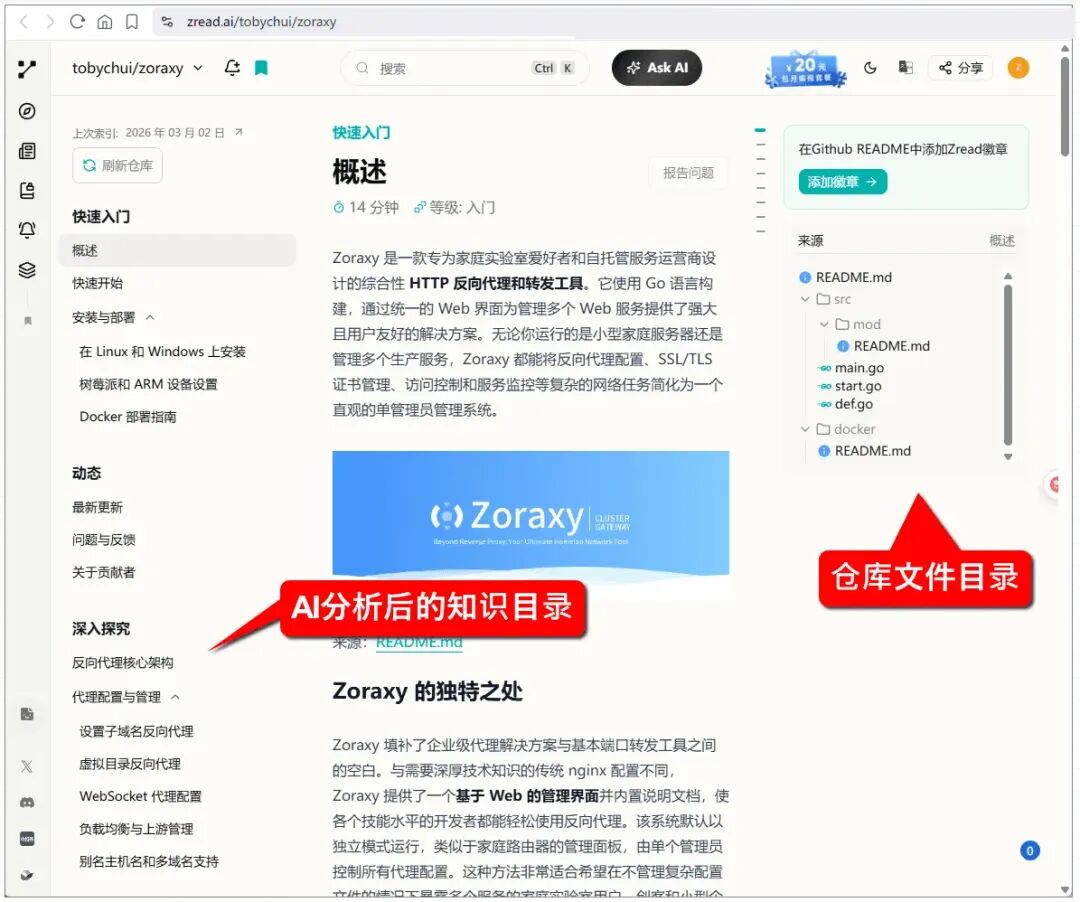Viewport: 1080px width, 902px height.
Task: Collapse the 安装与部署 section
Action: [x=150, y=317]
